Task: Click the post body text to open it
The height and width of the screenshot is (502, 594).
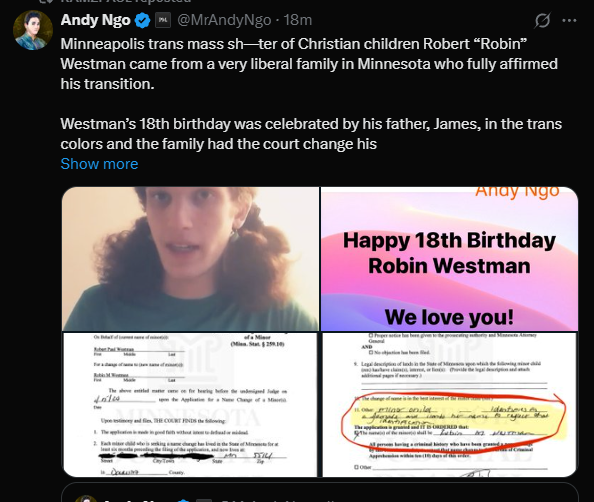Action: click(311, 94)
